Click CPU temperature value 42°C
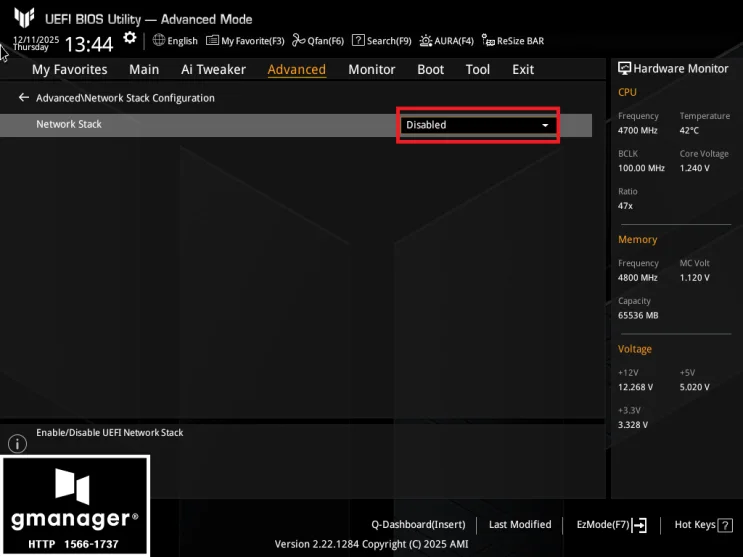The width and height of the screenshot is (743, 557). (x=689, y=130)
